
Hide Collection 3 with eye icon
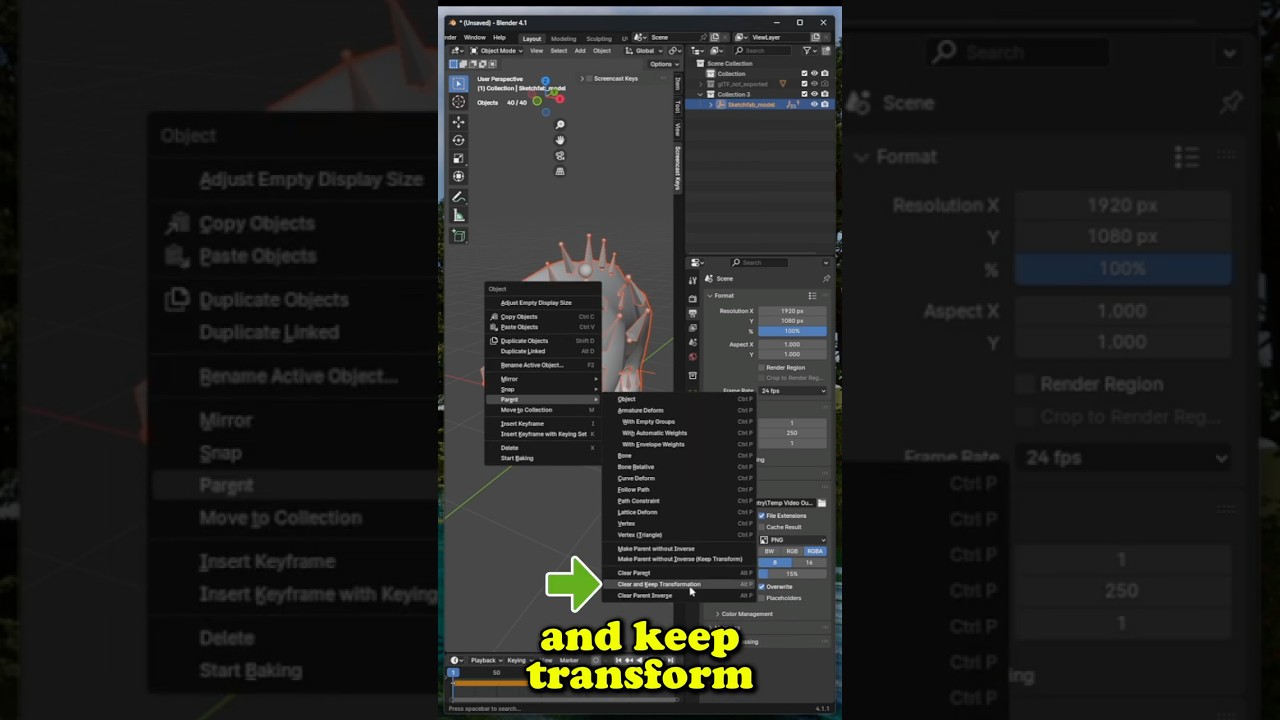(814, 94)
